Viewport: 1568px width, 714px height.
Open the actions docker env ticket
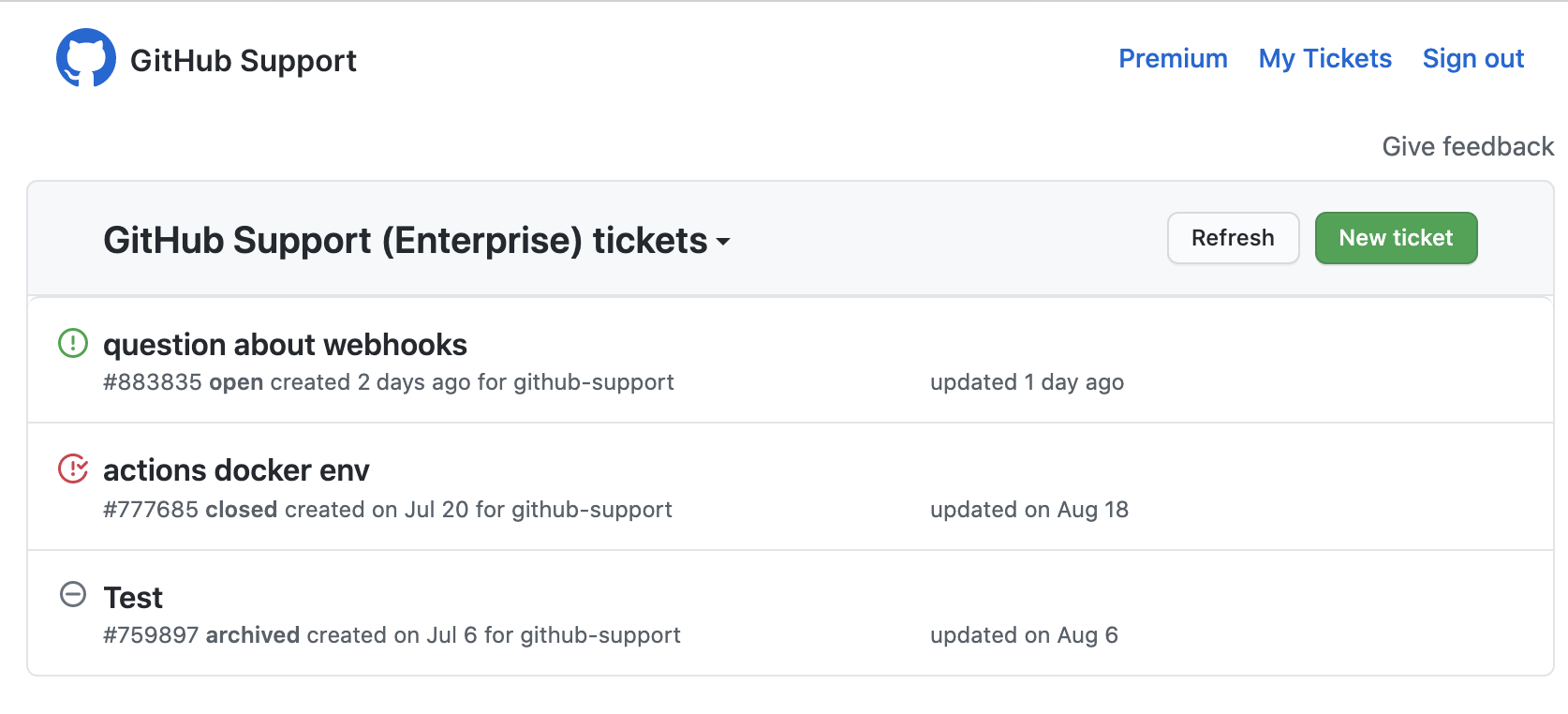pyautogui.click(x=236, y=469)
